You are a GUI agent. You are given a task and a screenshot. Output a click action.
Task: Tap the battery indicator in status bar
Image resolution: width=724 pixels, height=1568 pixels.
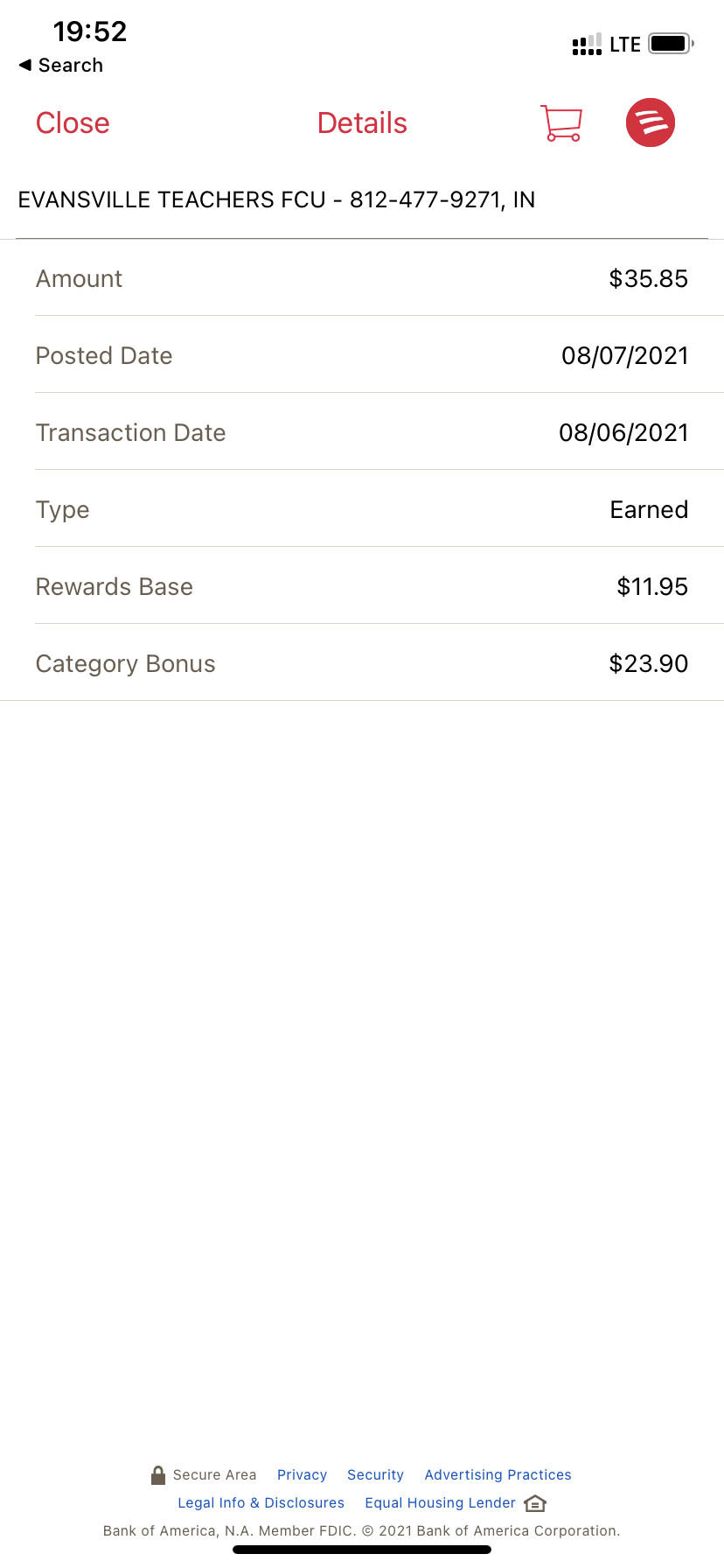point(671,44)
